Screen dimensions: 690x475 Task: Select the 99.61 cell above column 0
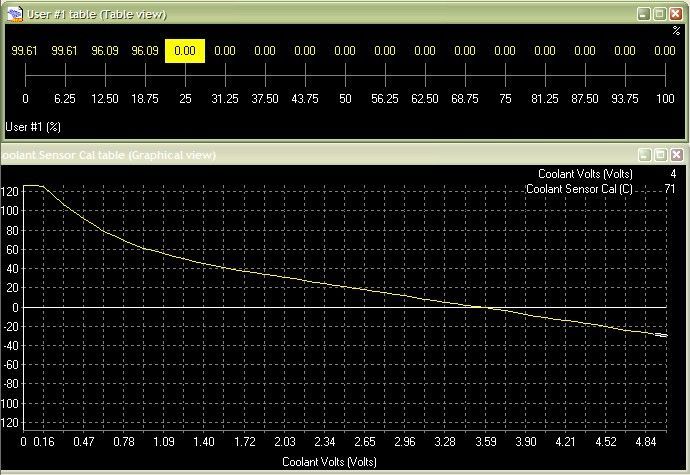pyautogui.click(x=25, y=51)
